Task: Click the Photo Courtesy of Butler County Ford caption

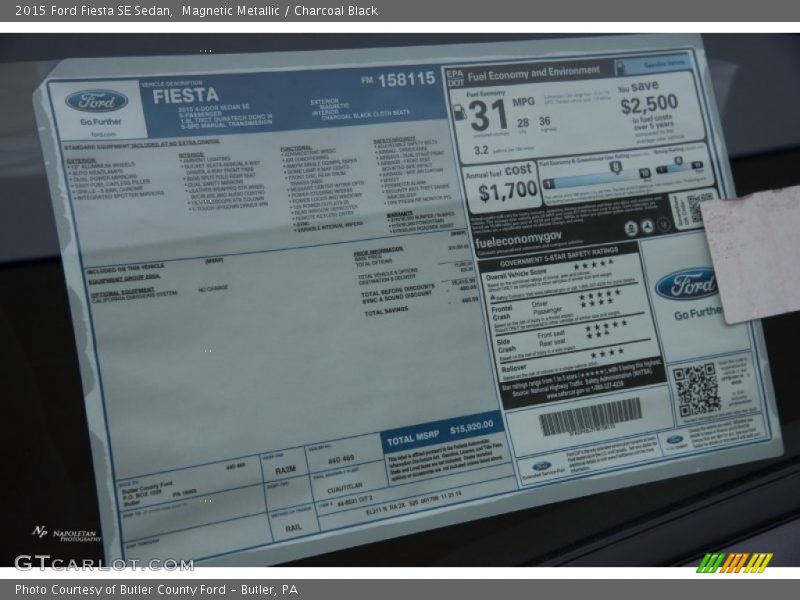Action: pyautogui.click(x=156, y=590)
